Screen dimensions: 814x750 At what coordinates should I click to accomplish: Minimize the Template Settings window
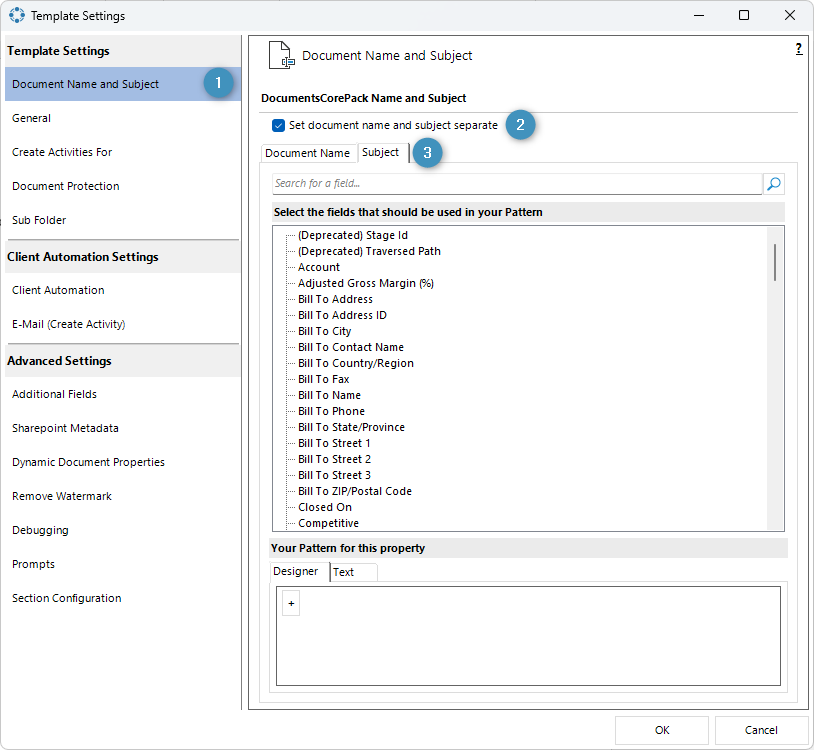click(699, 15)
